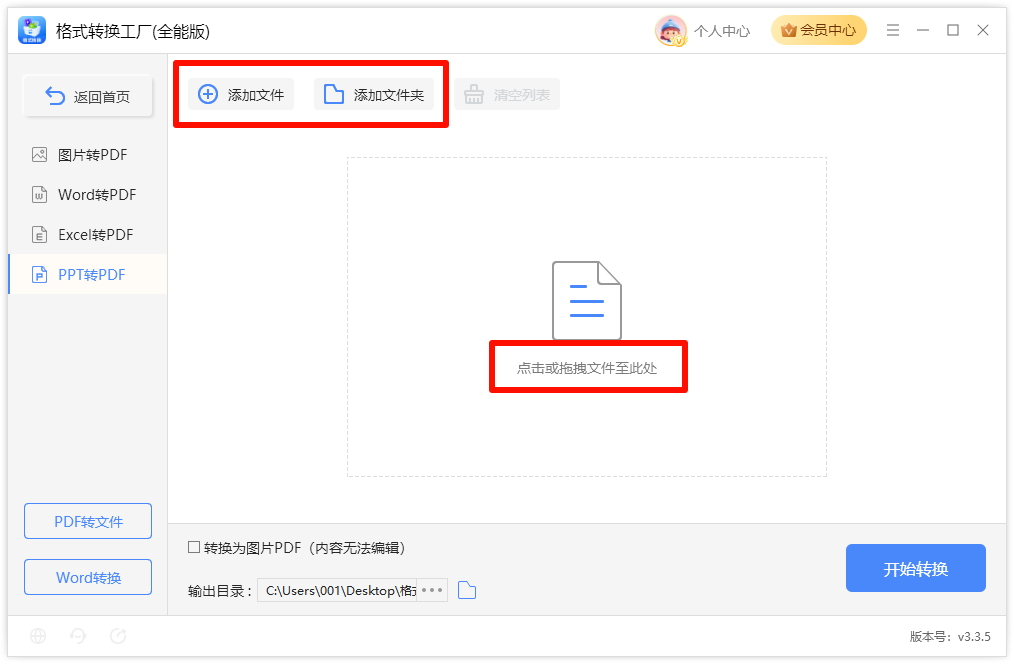The image size is (1014, 664).
Task: Click 清空列表 clear list button
Action: 507,94
